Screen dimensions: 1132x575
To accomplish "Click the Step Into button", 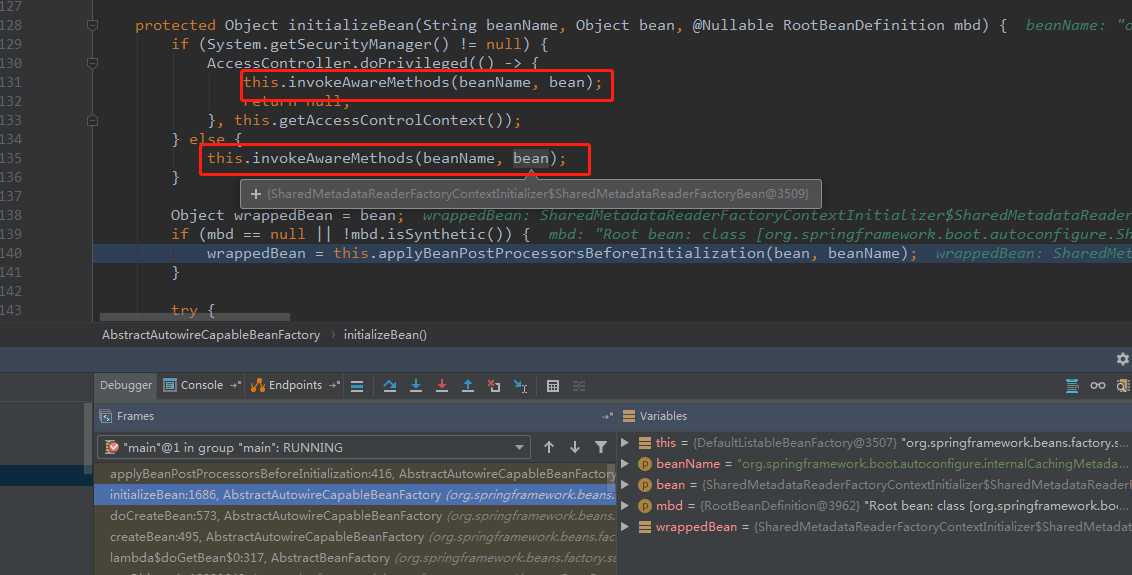I will pyautogui.click(x=416, y=386).
